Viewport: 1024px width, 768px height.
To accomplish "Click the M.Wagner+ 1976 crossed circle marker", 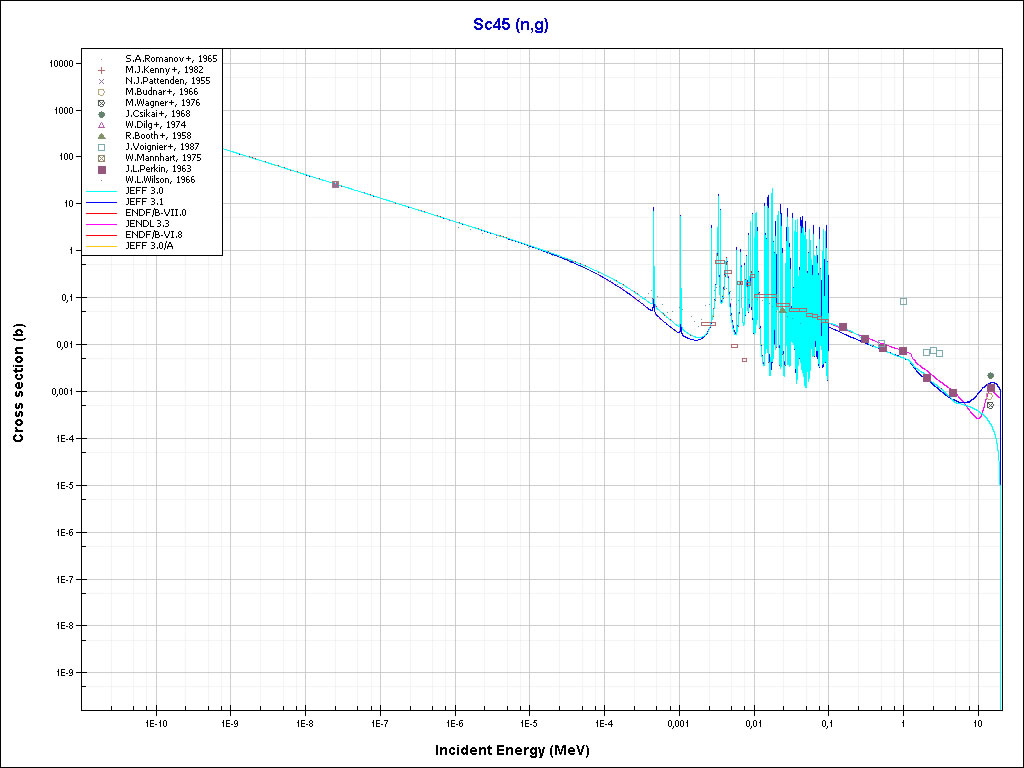I will (101, 103).
